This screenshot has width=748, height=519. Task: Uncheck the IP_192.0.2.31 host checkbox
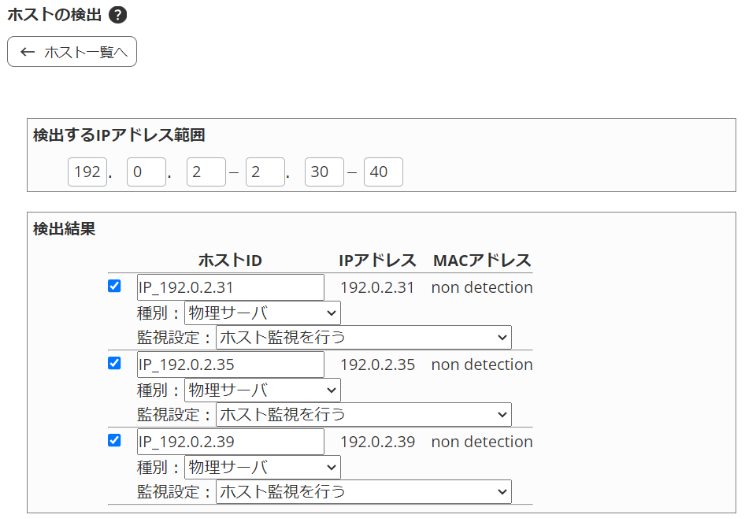click(114, 286)
